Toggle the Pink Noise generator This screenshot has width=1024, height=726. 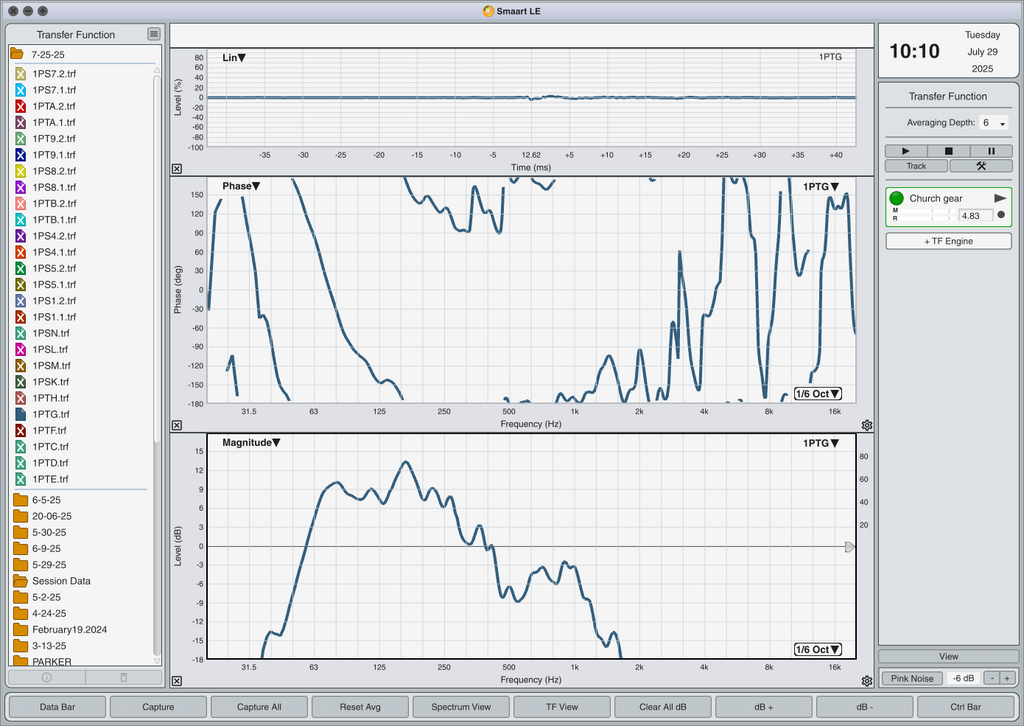912,678
